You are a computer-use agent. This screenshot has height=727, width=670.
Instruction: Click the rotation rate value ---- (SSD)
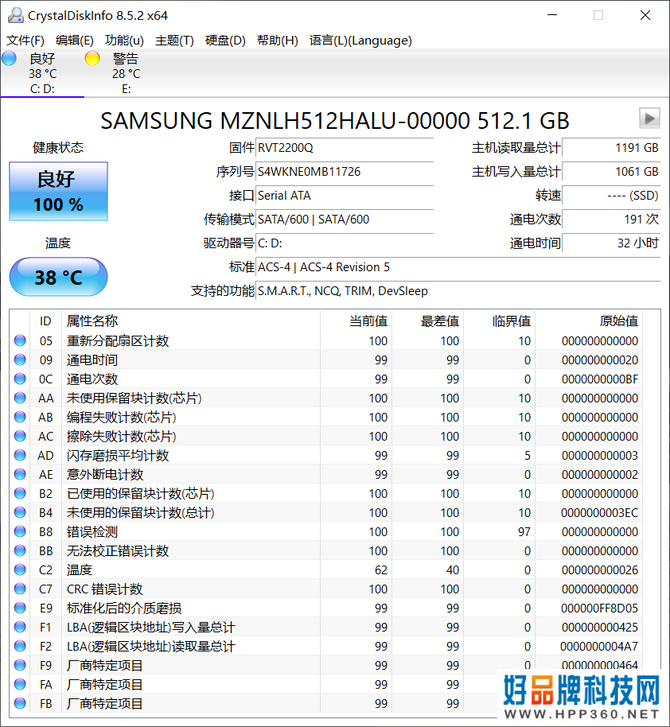[611, 196]
